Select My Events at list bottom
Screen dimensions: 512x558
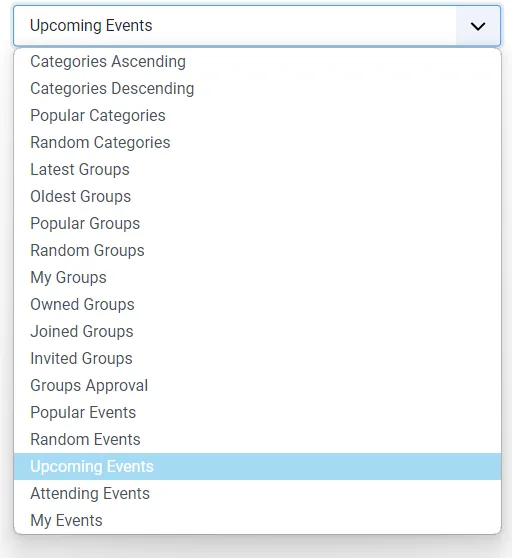(x=257, y=521)
